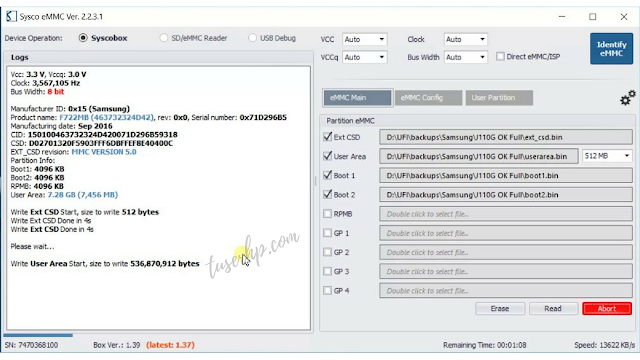Click the 'Please wait...' log line
This screenshot has width=640, height=360.
pos(32,246)
